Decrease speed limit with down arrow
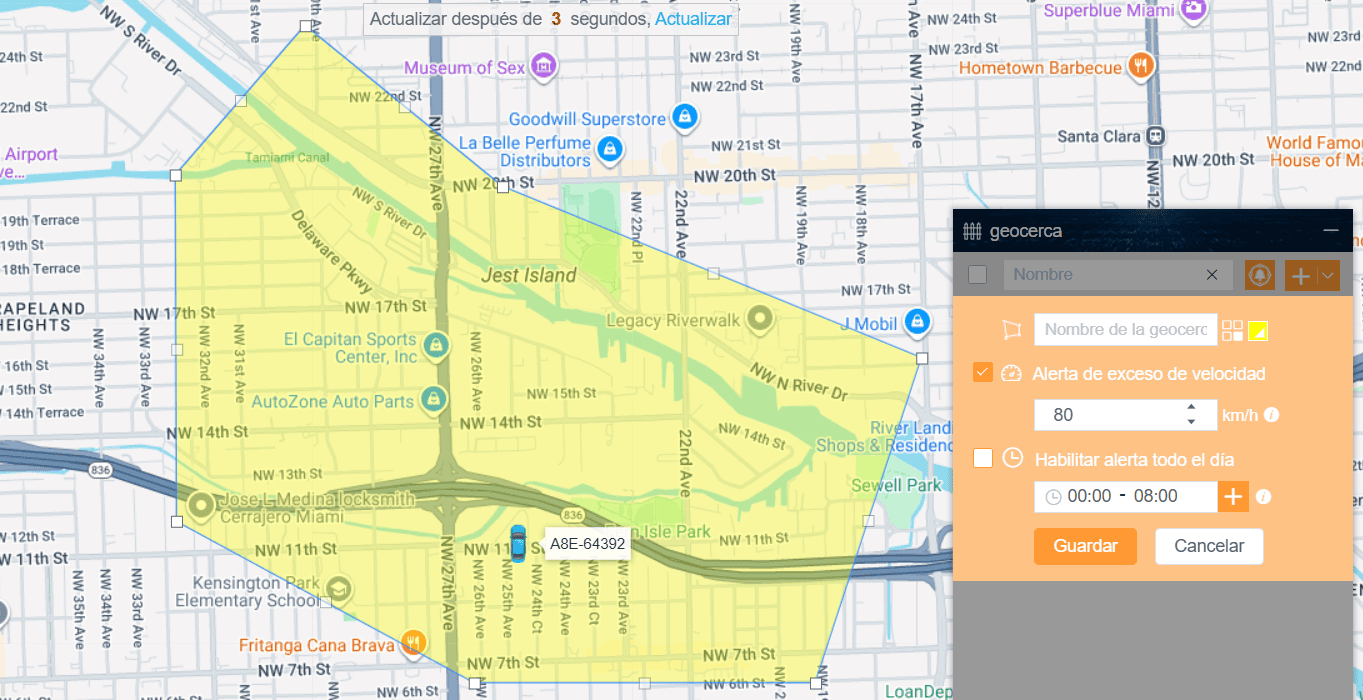The height and width of the screenshot is (700, 1363). (x=1191, y=422)
